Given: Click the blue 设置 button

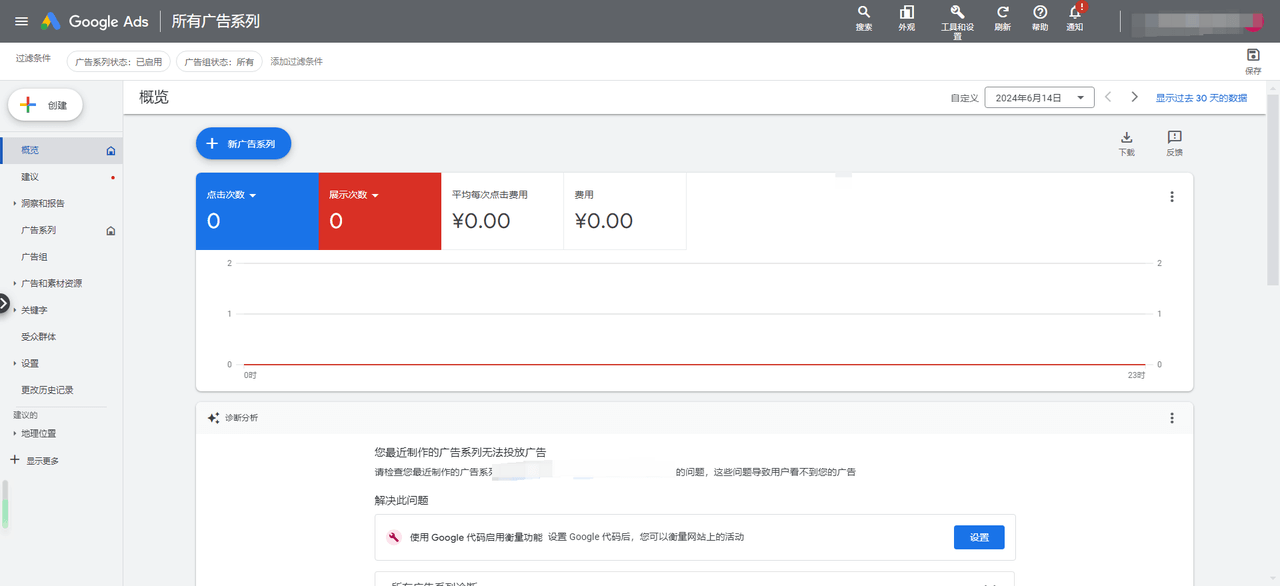Looking at the screenshot, I should (x=979, y=537).
